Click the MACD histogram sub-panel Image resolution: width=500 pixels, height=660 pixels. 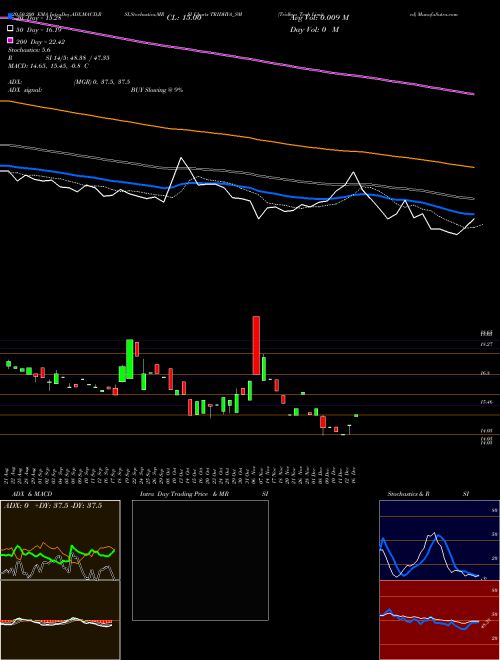(x=60, y=620)
